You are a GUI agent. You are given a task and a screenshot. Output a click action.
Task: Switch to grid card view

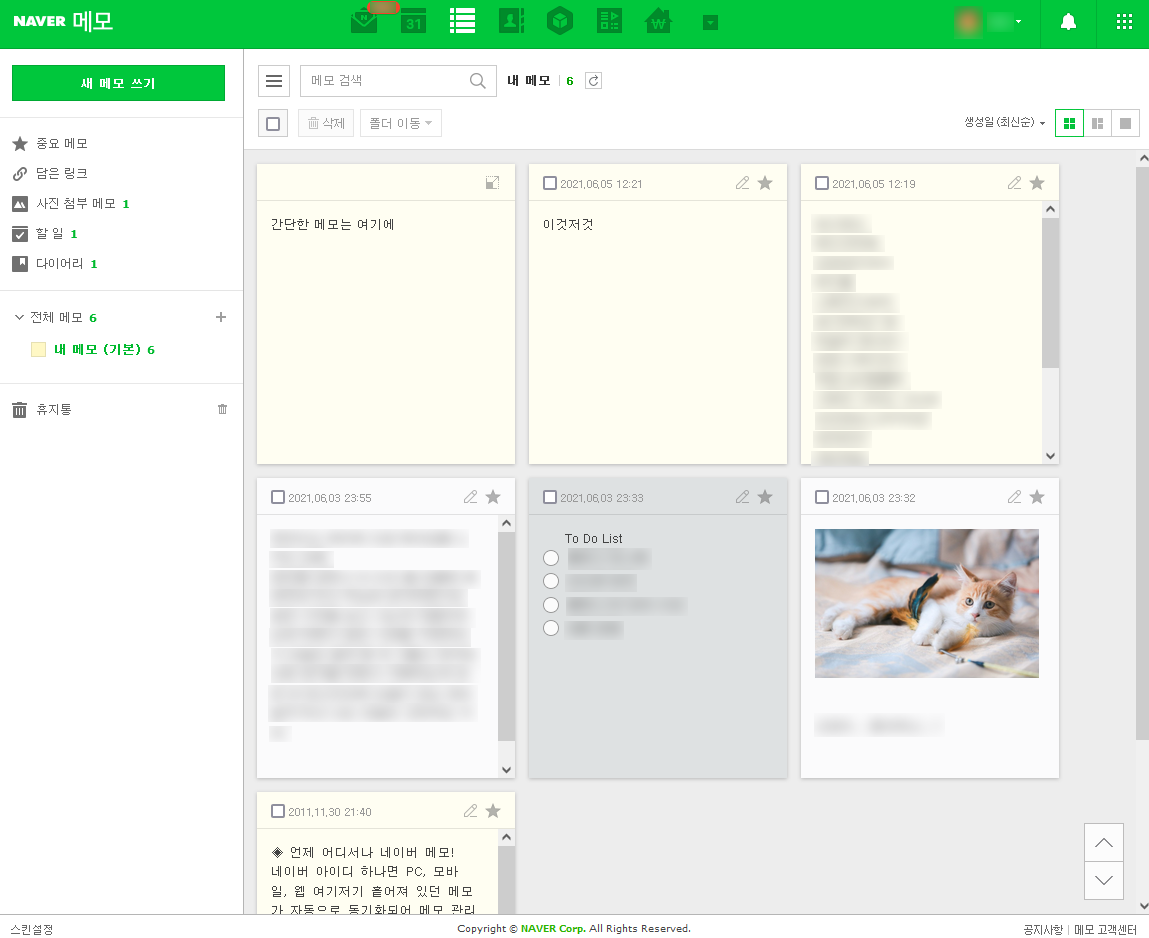(x=1069, y=123)
